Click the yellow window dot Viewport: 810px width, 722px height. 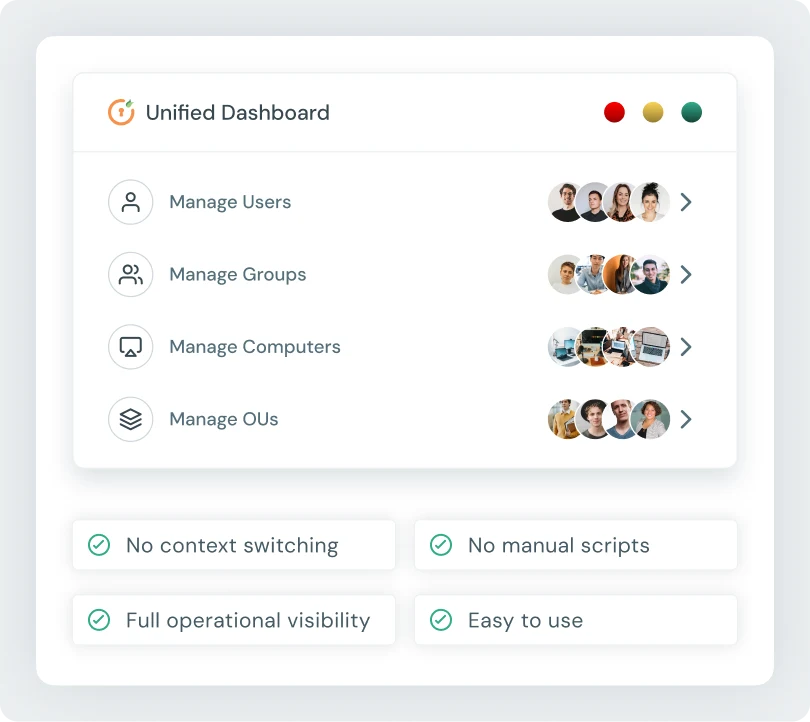(x=653, y=112)
